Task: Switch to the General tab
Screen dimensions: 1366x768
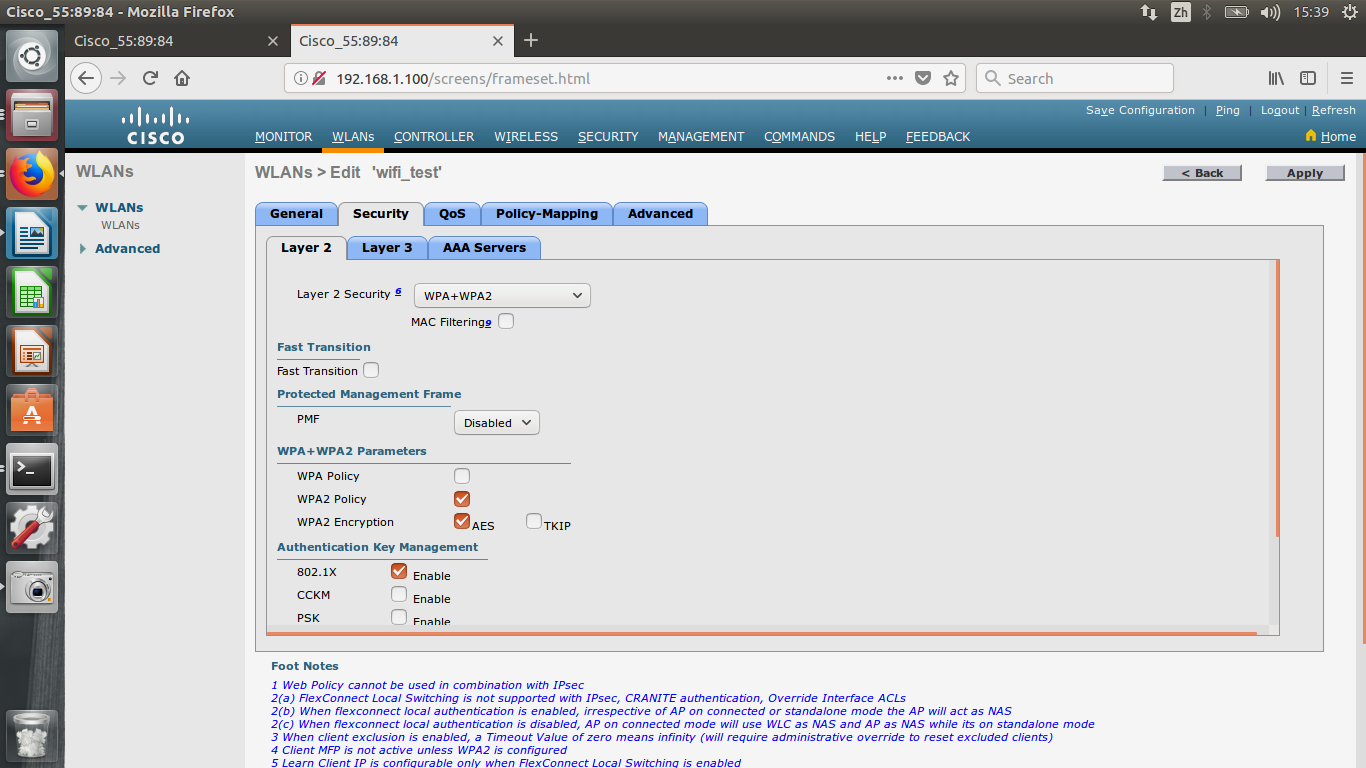Action: pos(296,214)
